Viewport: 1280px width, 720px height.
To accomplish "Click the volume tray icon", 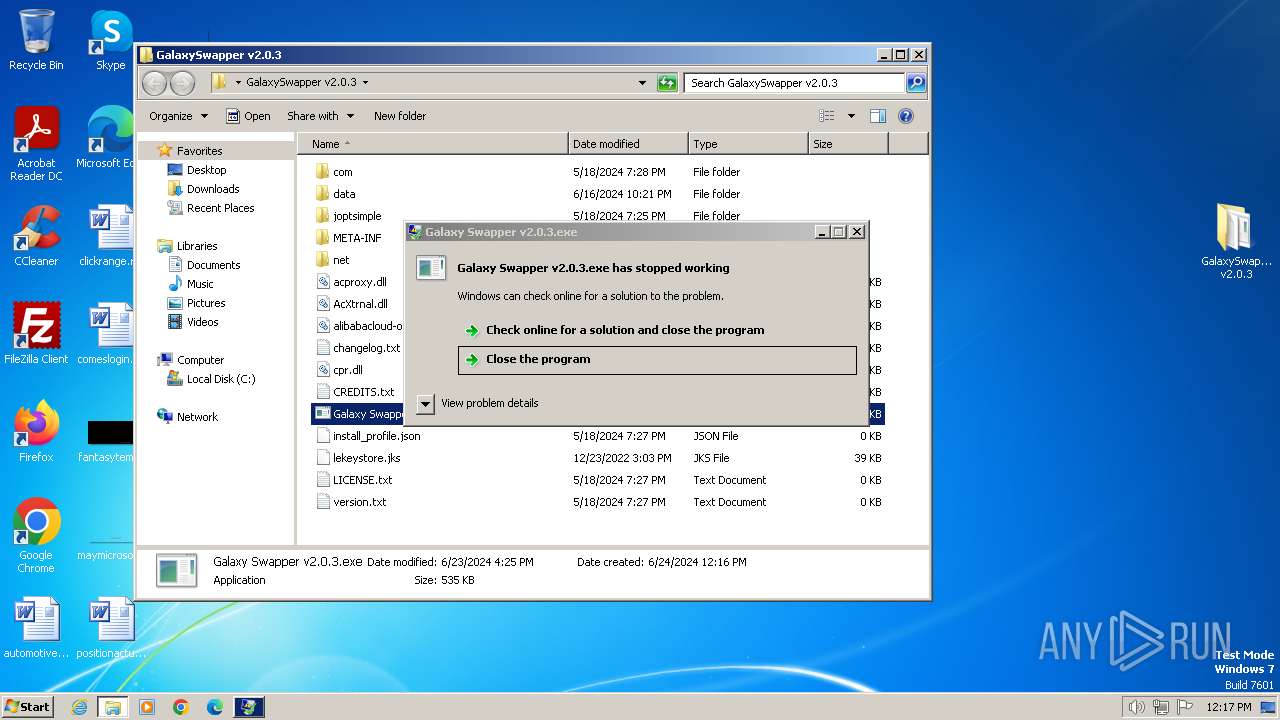I will [x=1137, y=707].
